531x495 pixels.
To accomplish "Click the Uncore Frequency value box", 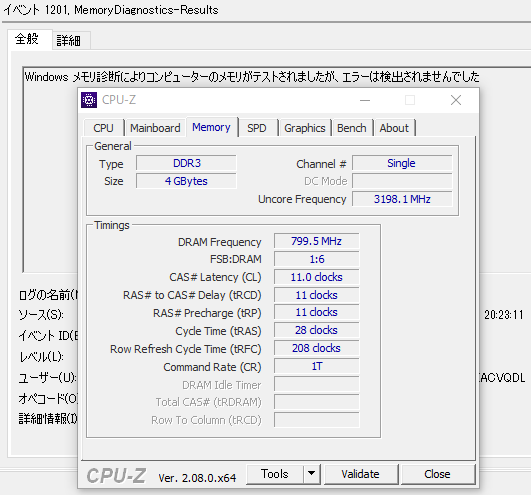I will pos(402,199).
